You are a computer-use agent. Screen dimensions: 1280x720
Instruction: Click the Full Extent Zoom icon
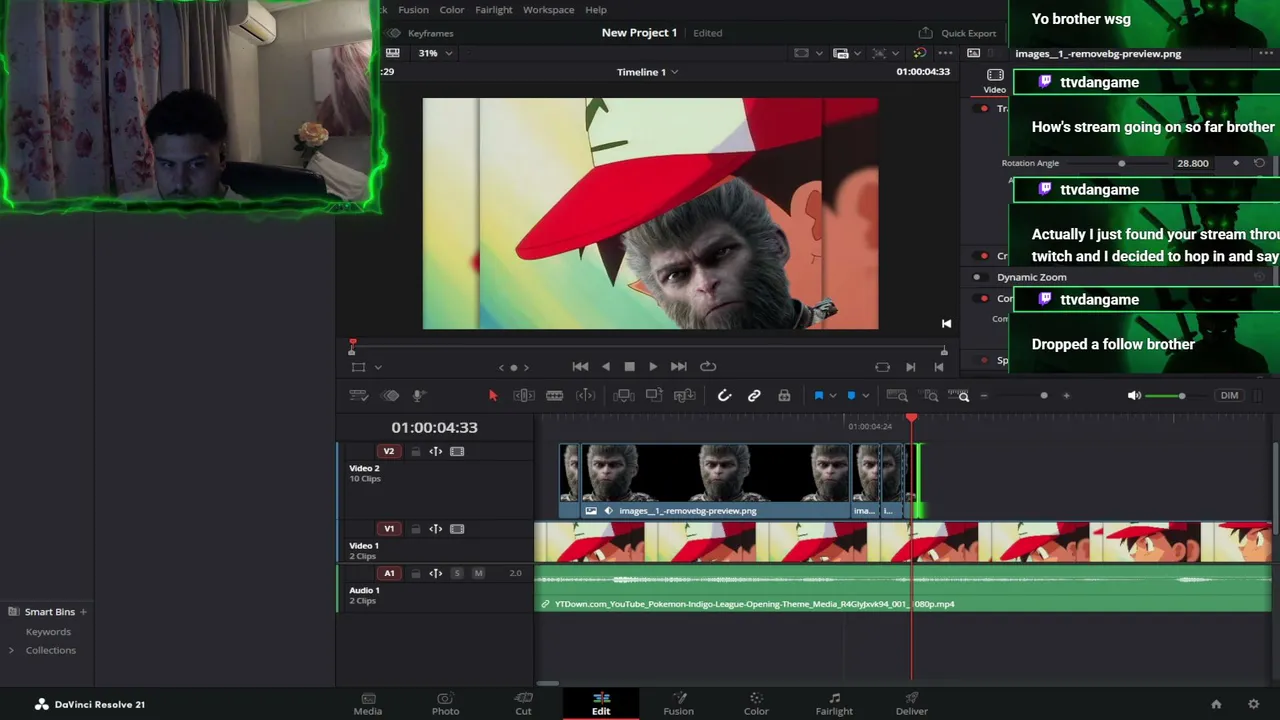(x=897, y=396)
